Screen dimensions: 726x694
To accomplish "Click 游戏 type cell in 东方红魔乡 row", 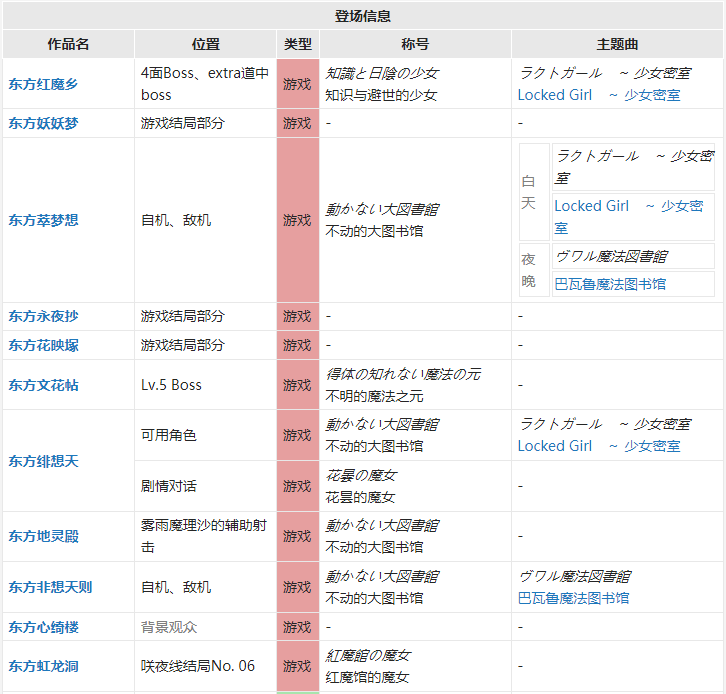I will [x=298, y=84].
